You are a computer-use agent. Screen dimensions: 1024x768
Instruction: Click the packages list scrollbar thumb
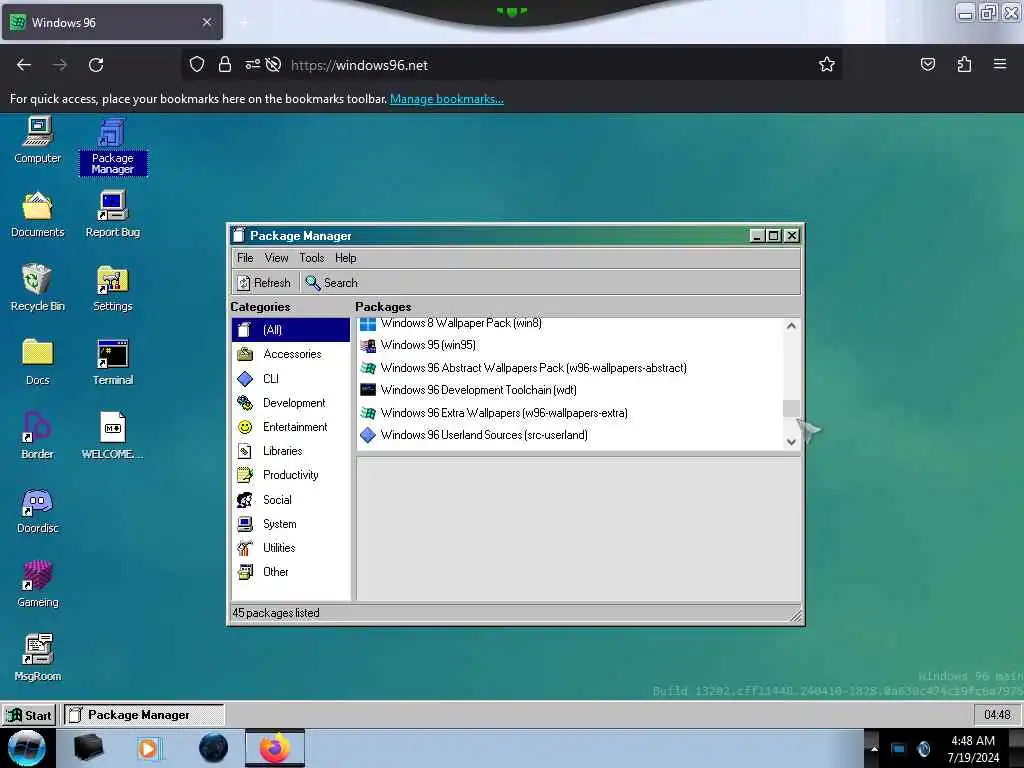(x=792, y=408)
